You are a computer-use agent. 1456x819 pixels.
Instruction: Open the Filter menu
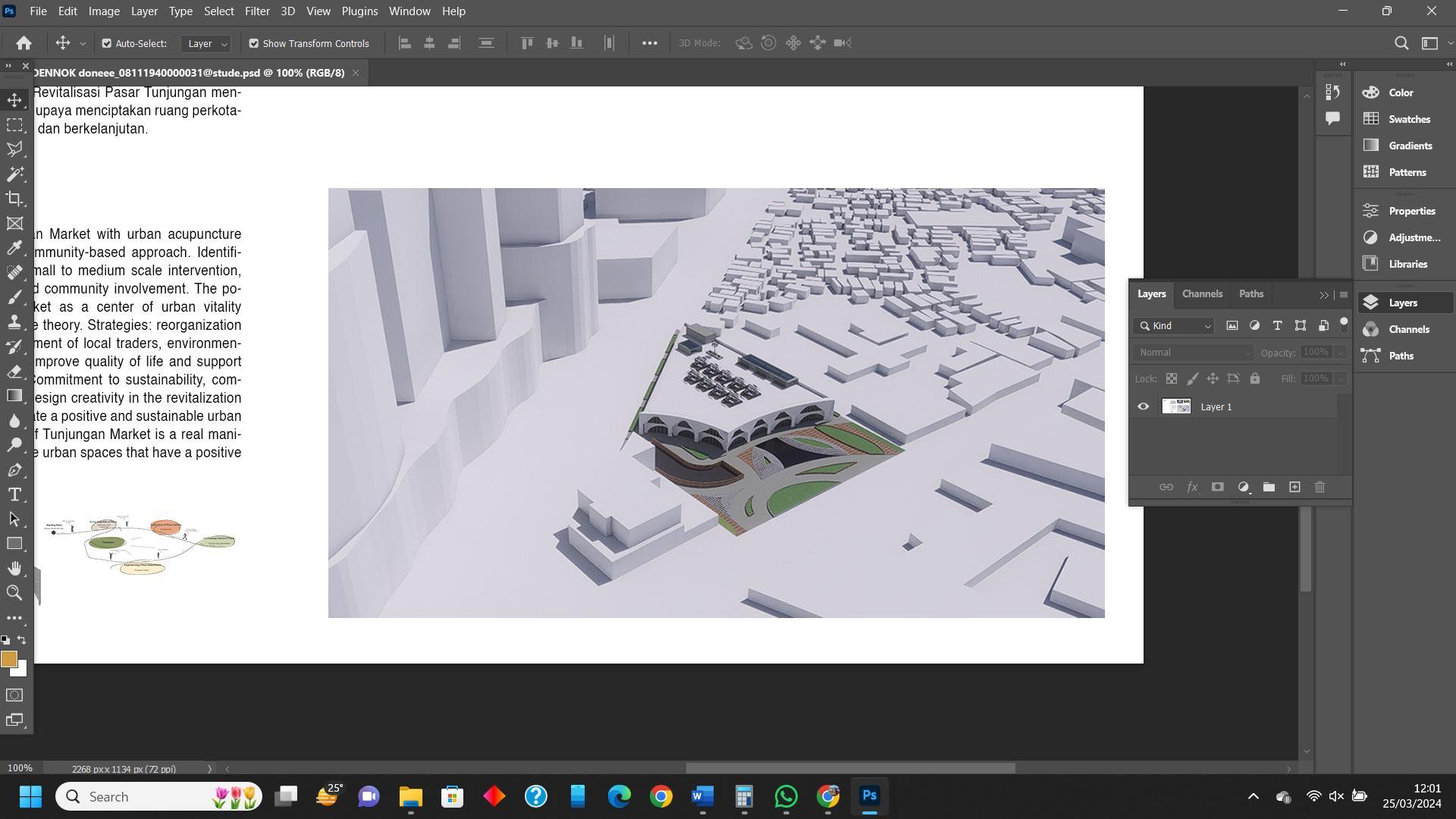pyautogui.click(x=256, y=11)
